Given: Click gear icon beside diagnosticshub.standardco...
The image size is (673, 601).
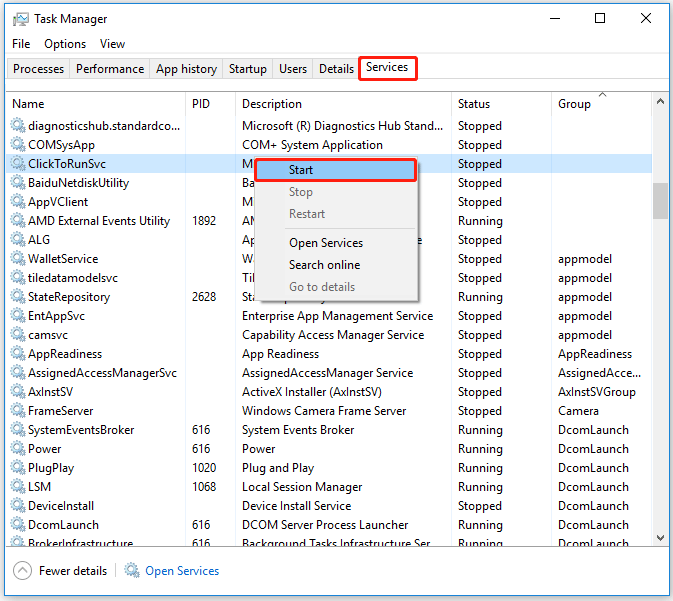Looking at the screenshot, I should [x=18, y=125].
